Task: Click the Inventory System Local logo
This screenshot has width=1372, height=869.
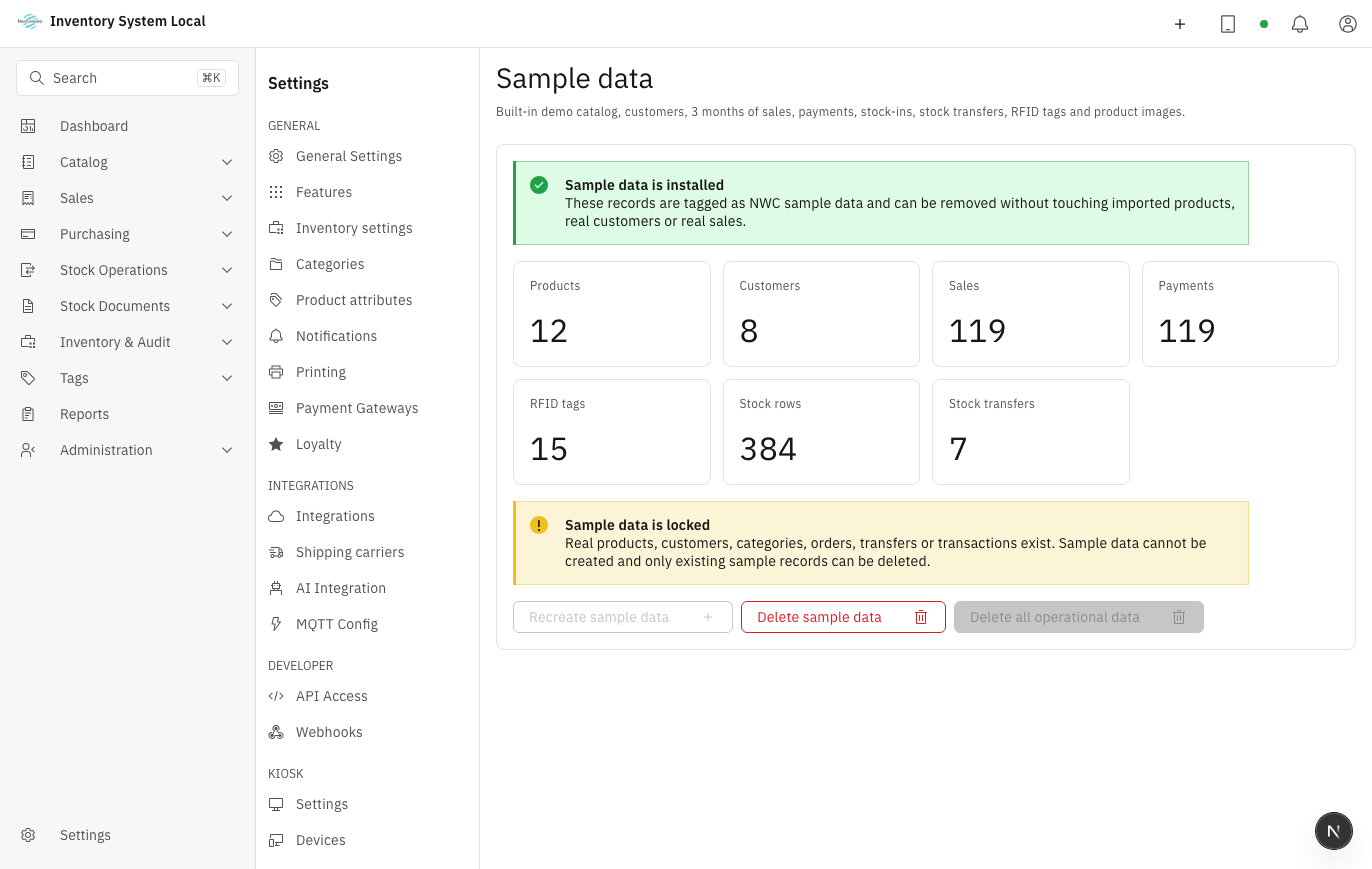Action: pyautogui.click(x=30, y=21)
